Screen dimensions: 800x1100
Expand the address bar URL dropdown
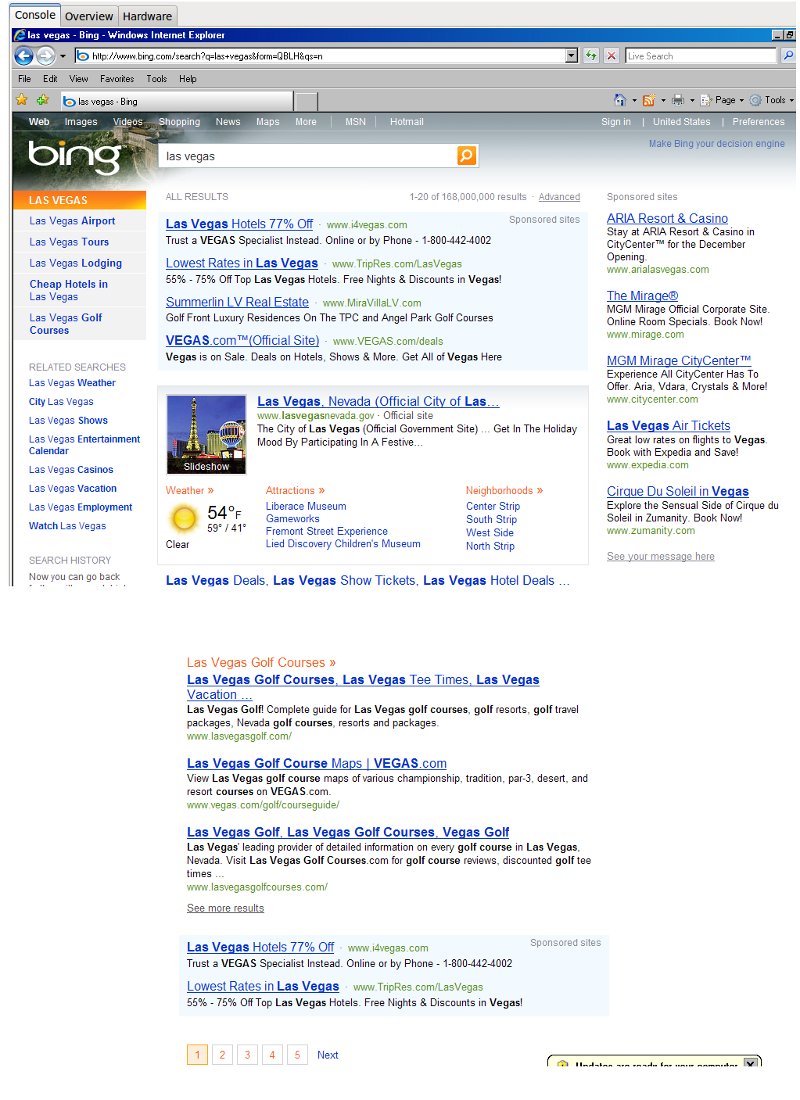tap(571, 55)
